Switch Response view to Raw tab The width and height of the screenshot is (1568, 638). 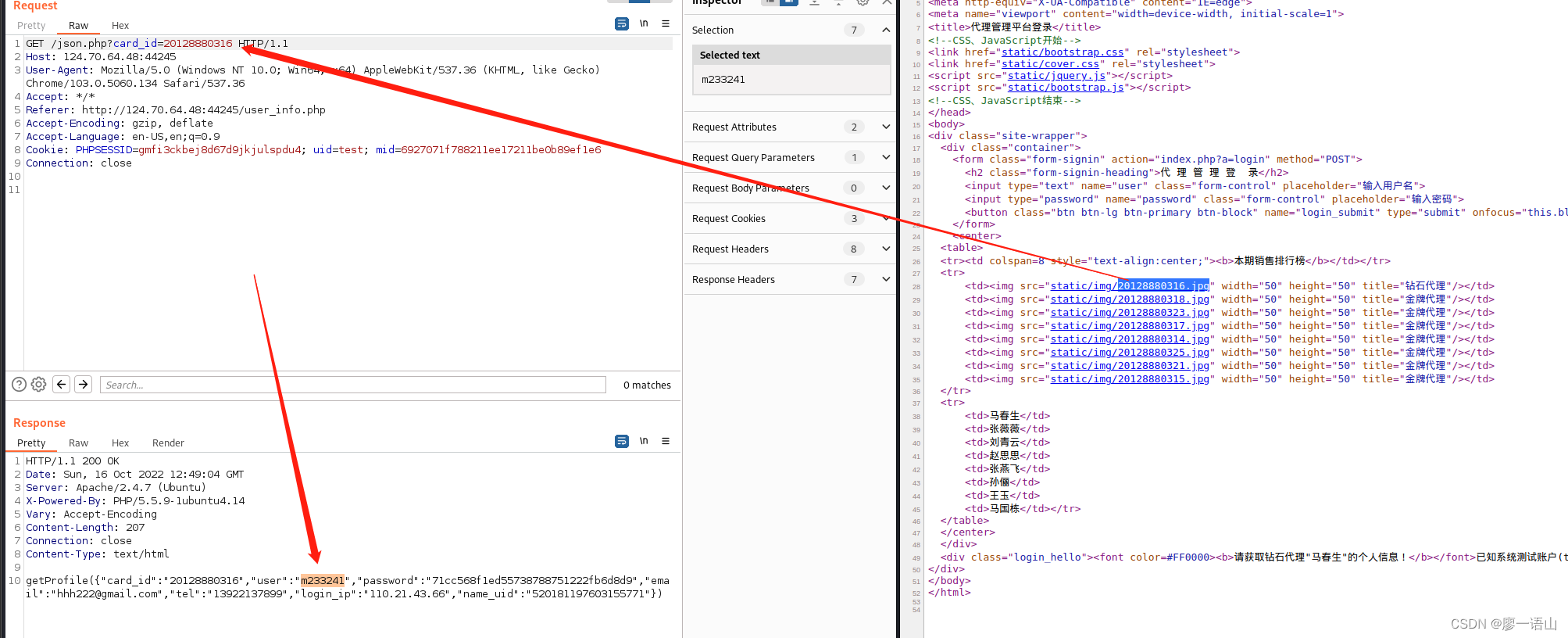79,443
